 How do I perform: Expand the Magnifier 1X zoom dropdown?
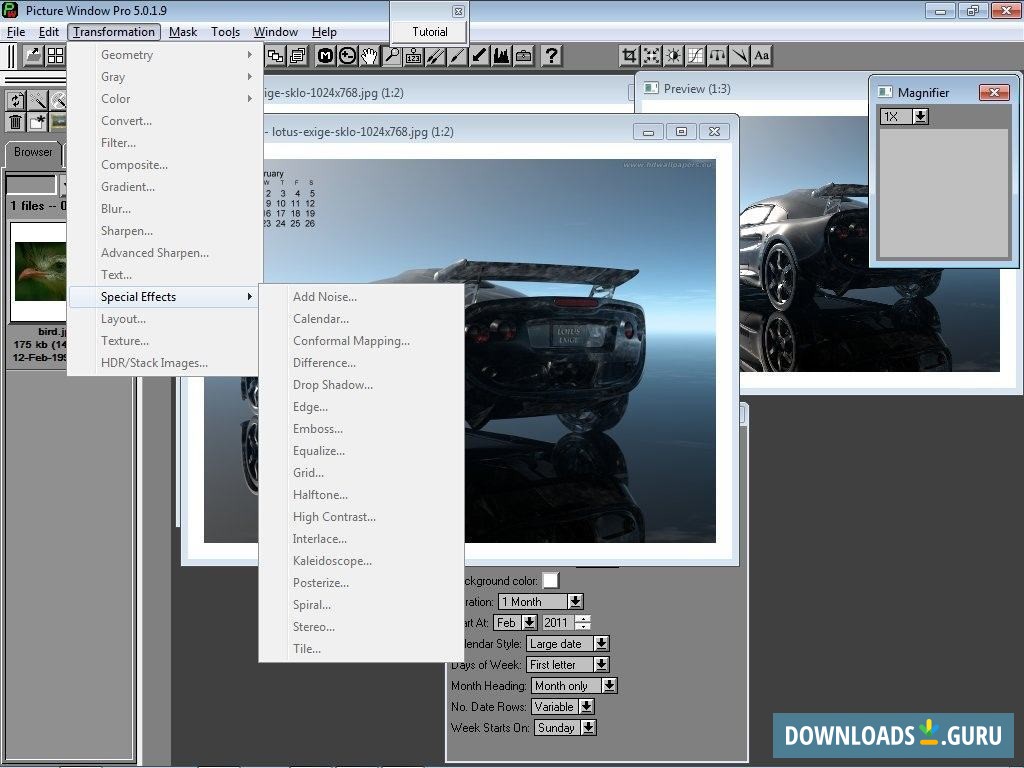(920, 117)
